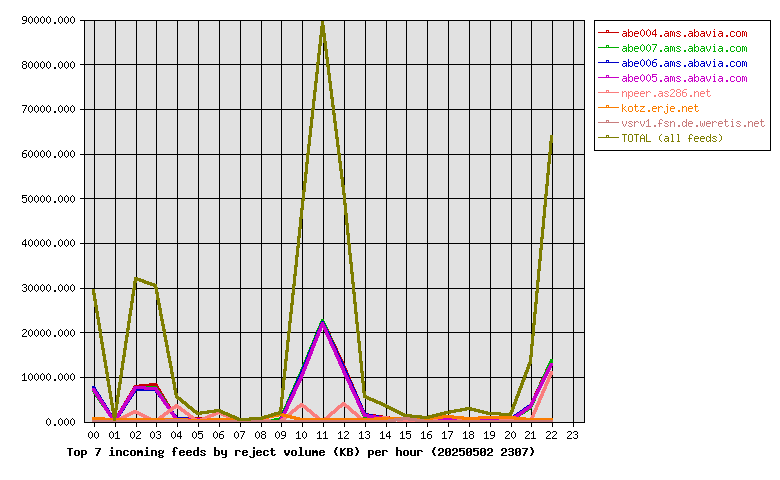Screen dimensions: 780x480
Task: Click the olive line marker for TOTAL
Action: pyautogui.click(x=608, y=137)
